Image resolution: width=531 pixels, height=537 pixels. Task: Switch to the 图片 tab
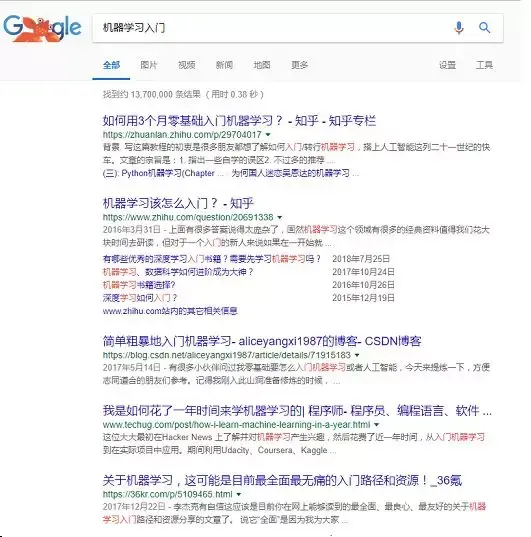click(x=149, y=65)
